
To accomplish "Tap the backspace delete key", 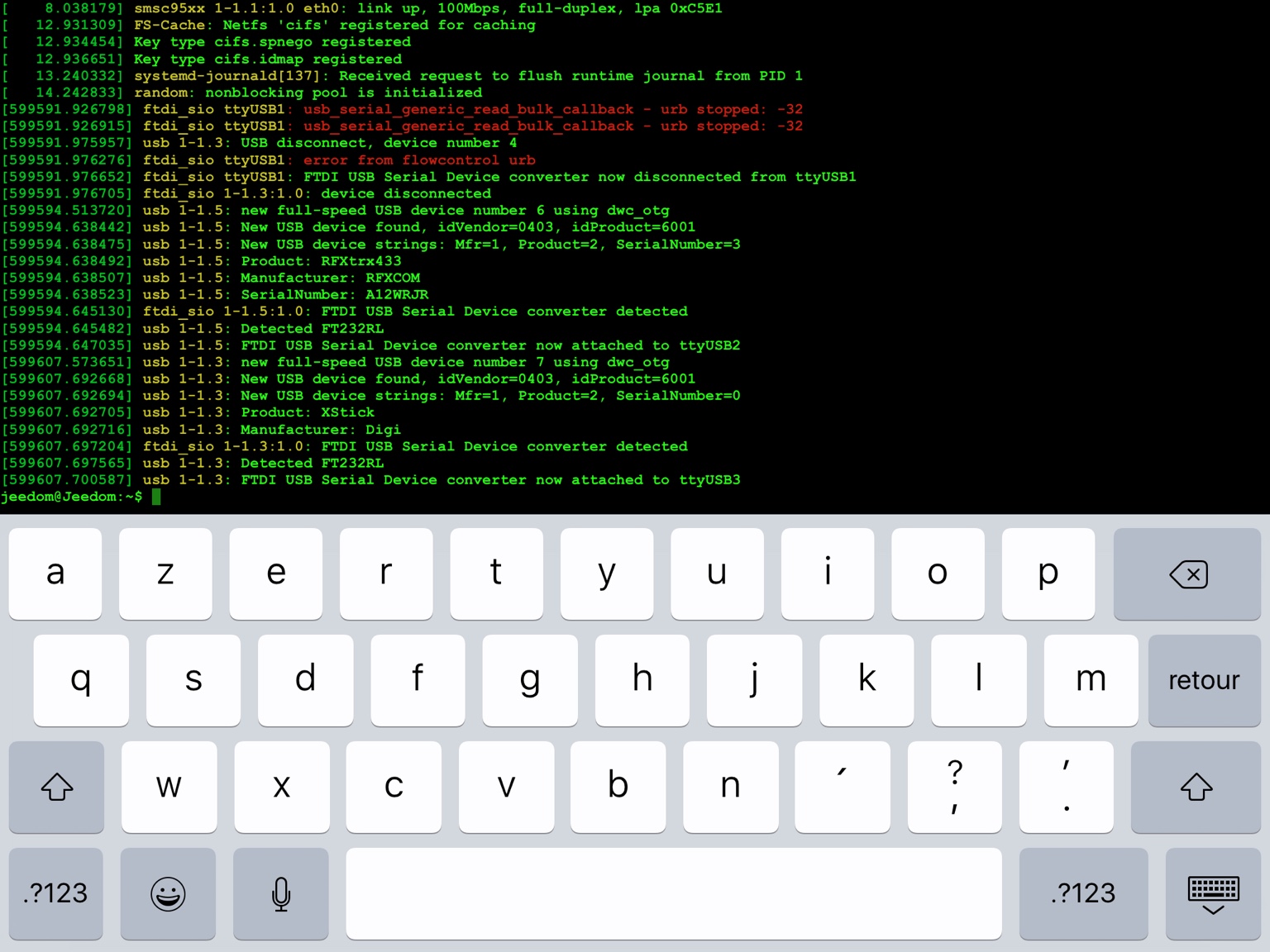I will (1186, 574).
